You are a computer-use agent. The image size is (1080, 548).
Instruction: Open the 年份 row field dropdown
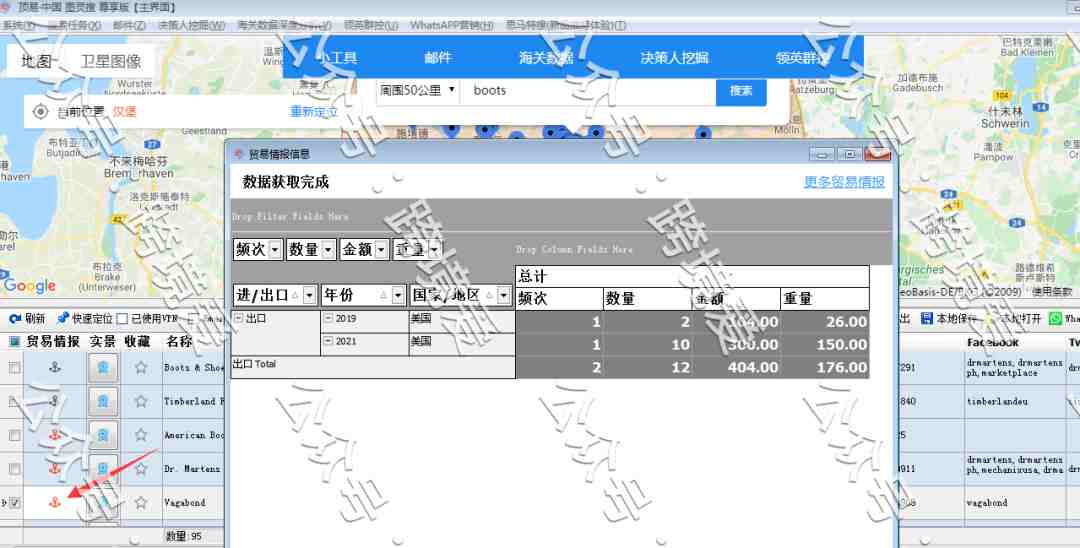coord(398,295)
